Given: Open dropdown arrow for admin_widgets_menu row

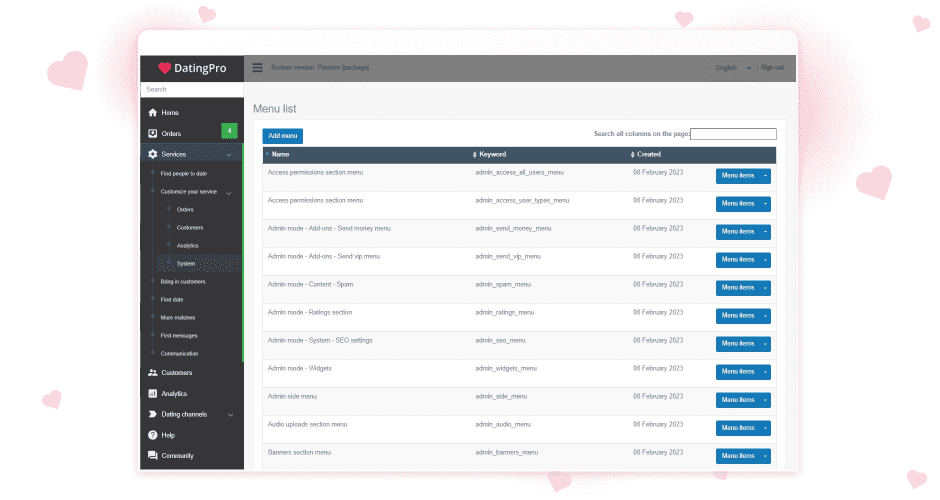Looking at the screenshot, I should (x=765, y=372).
